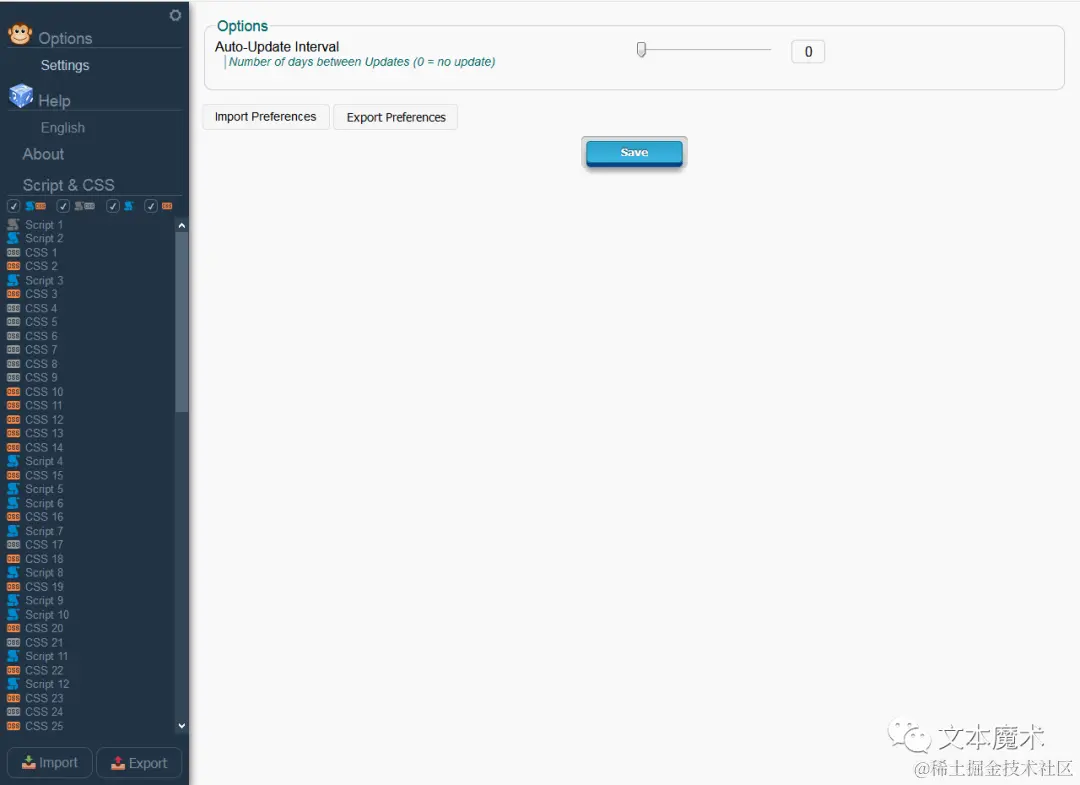Click the gray CSS icon for CSS 9
This screenshot has height=785, width=1080.
tap(13, 377)
